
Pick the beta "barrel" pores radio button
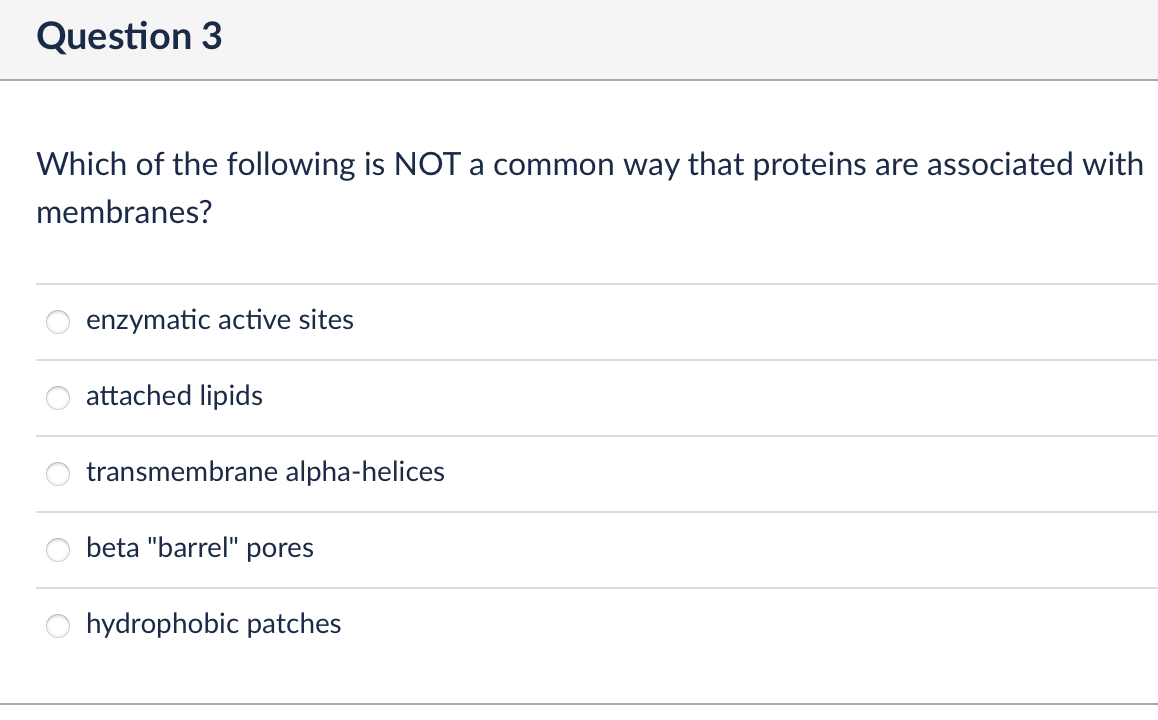tap(58, 550)
